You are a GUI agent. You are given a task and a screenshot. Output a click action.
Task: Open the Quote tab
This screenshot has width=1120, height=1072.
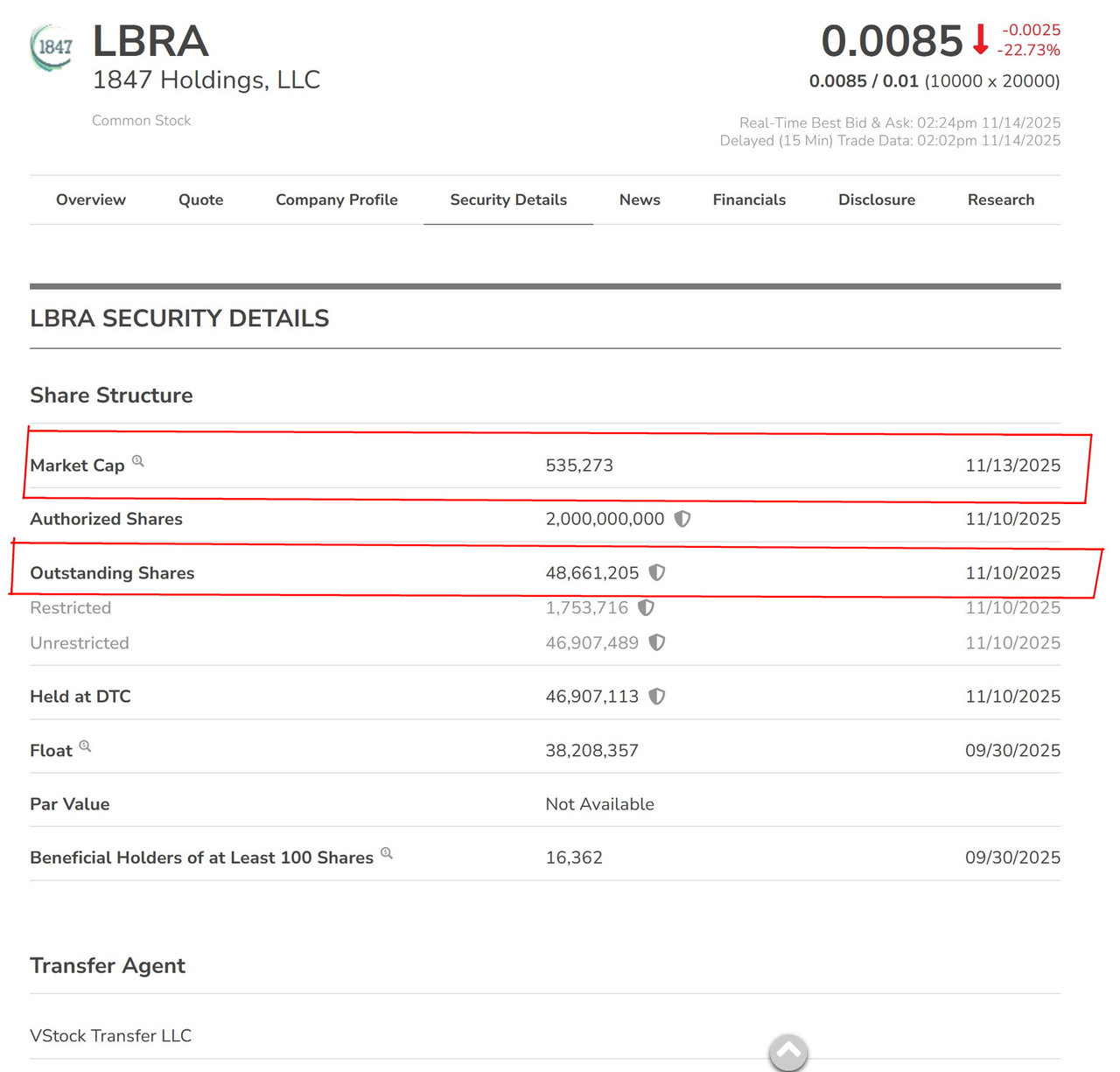(200, 200)
